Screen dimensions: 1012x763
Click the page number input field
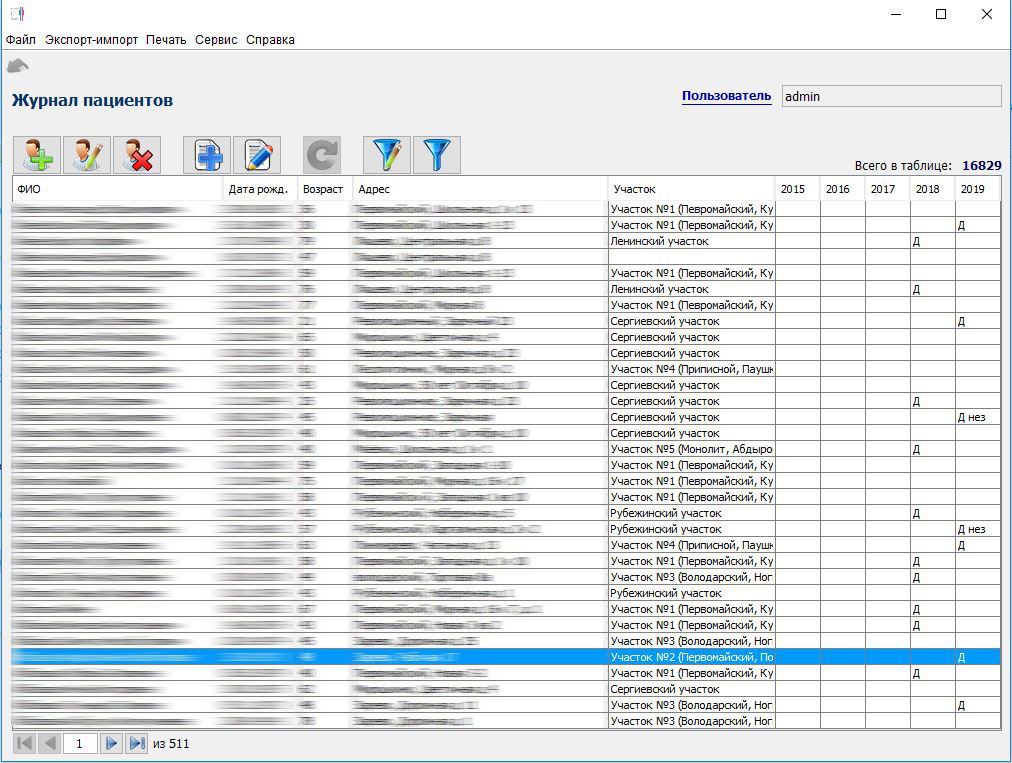tap(79, 743)
